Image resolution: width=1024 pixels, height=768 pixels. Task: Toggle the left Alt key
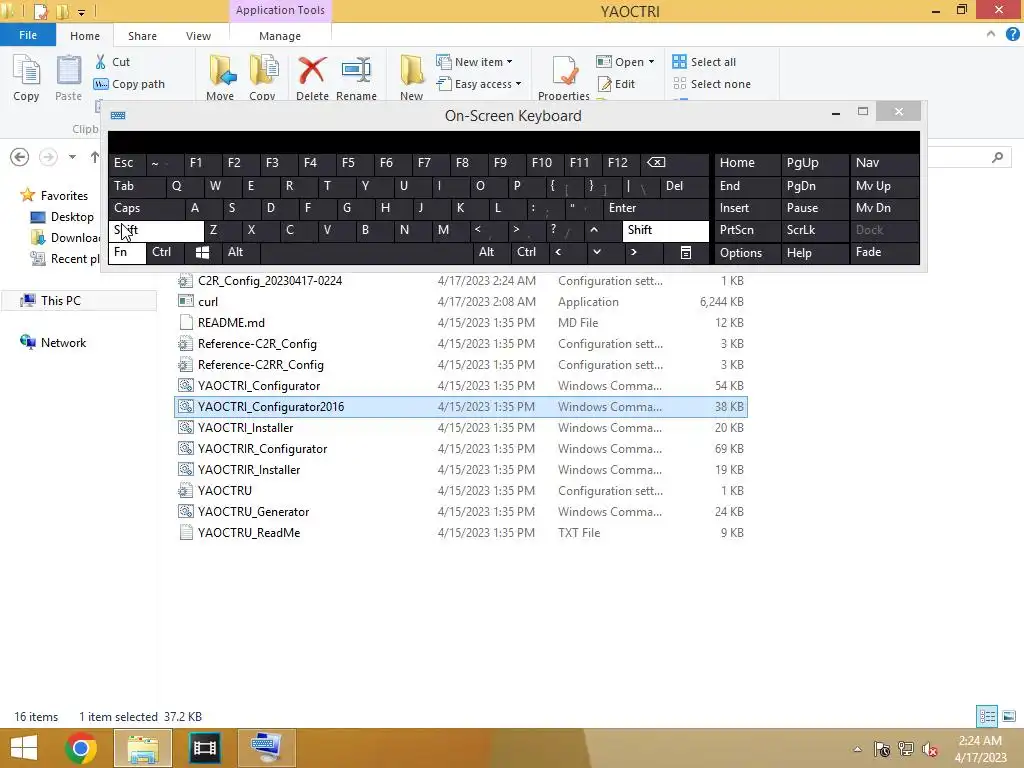(240, 252)
